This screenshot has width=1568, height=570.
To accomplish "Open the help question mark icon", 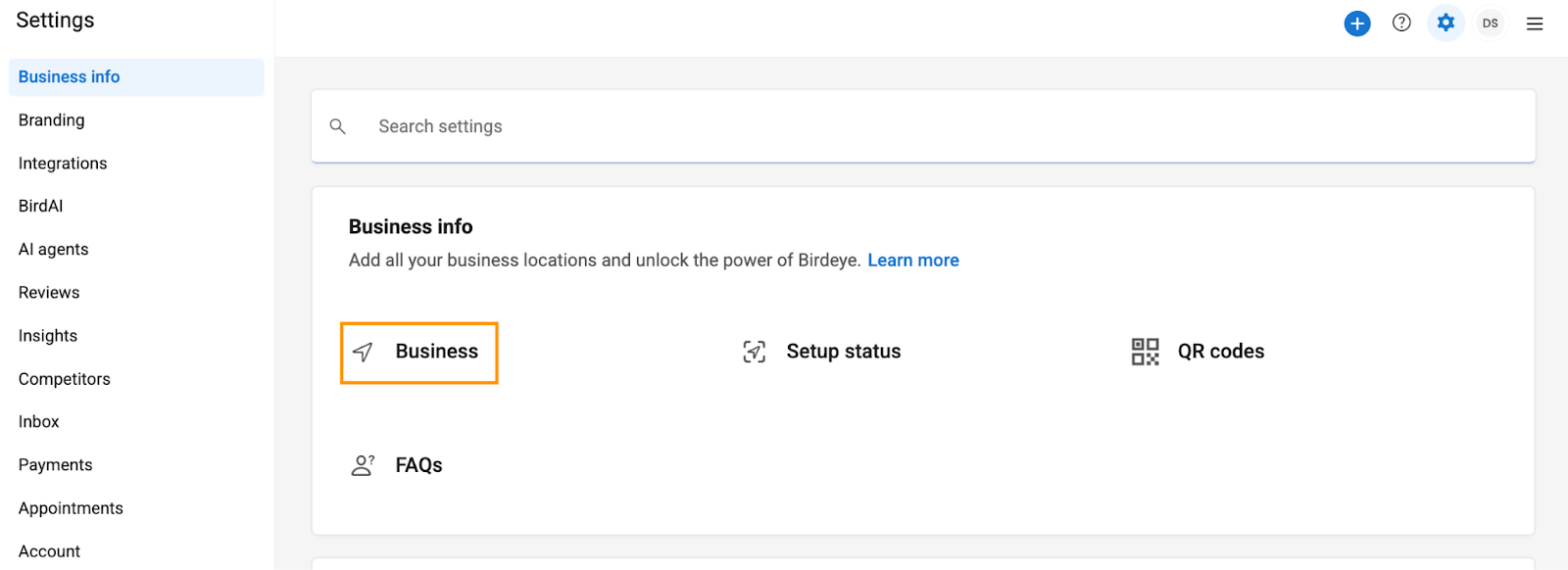I will click(x=1401, y=23).
